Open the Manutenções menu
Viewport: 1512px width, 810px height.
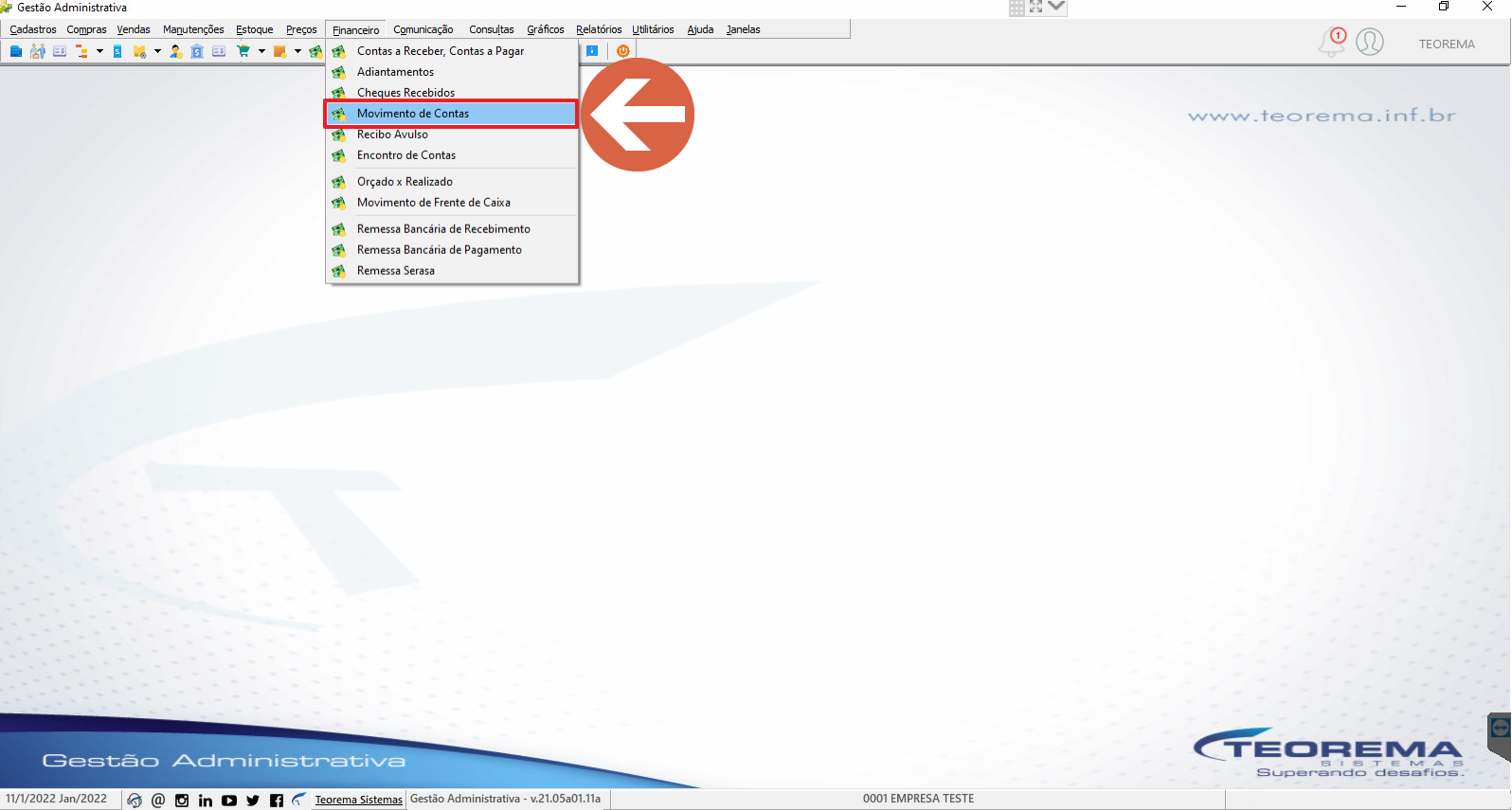pyautogui.click(x=193, y=29)
